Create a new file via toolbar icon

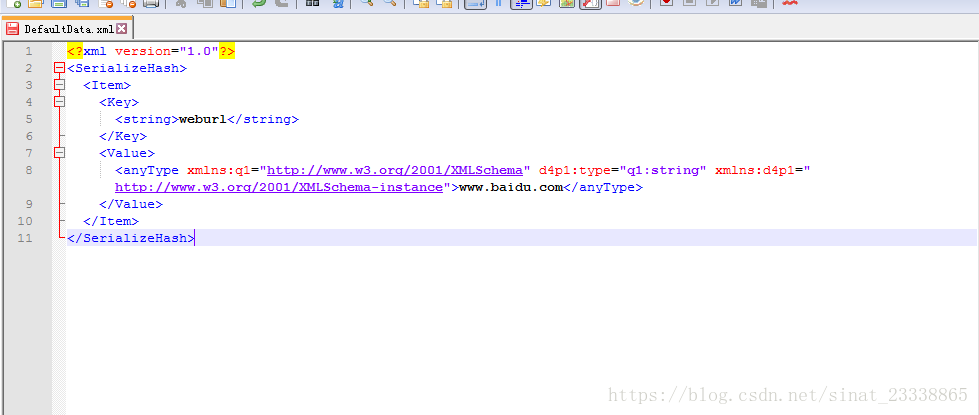tap(13, 3)
